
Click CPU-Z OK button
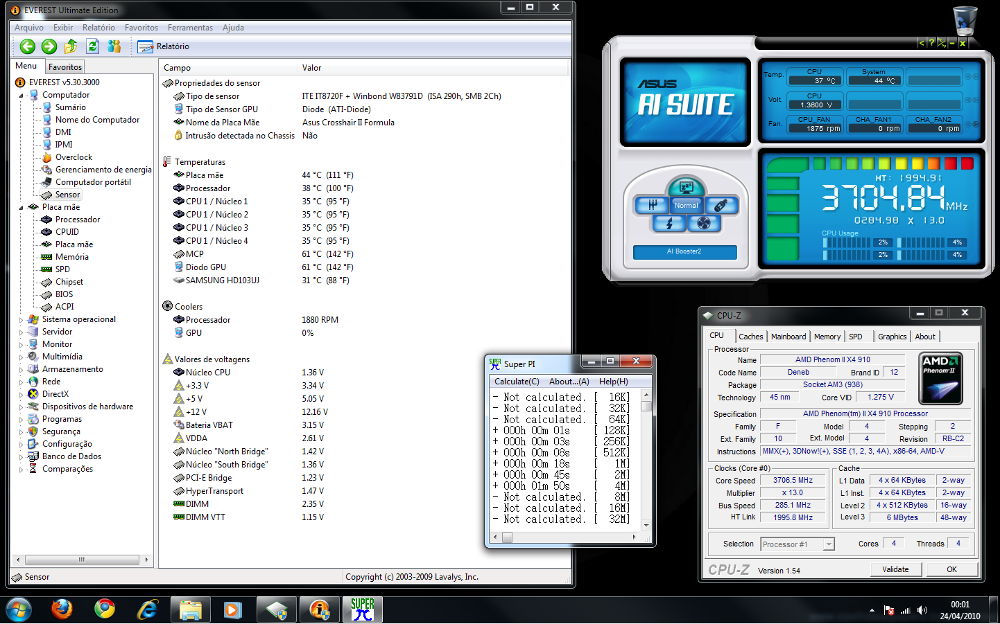click(x=952, y=569)
